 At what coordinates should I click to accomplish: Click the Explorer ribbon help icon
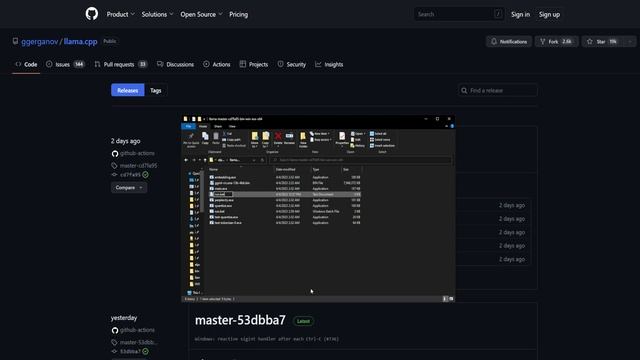452,126
